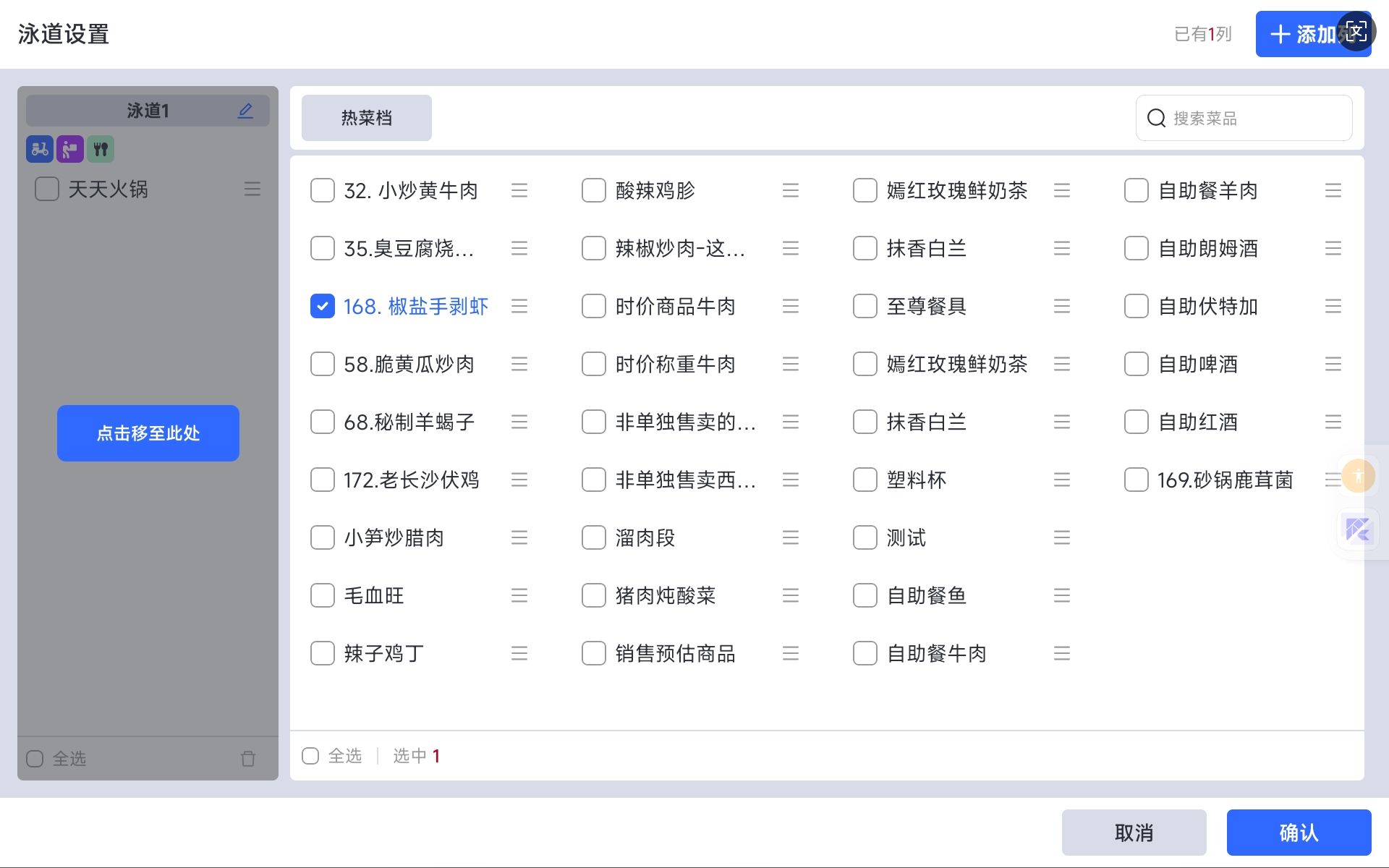
Task: Click the fullscreen scan icon at the top right
Action: coord(1356,31)
